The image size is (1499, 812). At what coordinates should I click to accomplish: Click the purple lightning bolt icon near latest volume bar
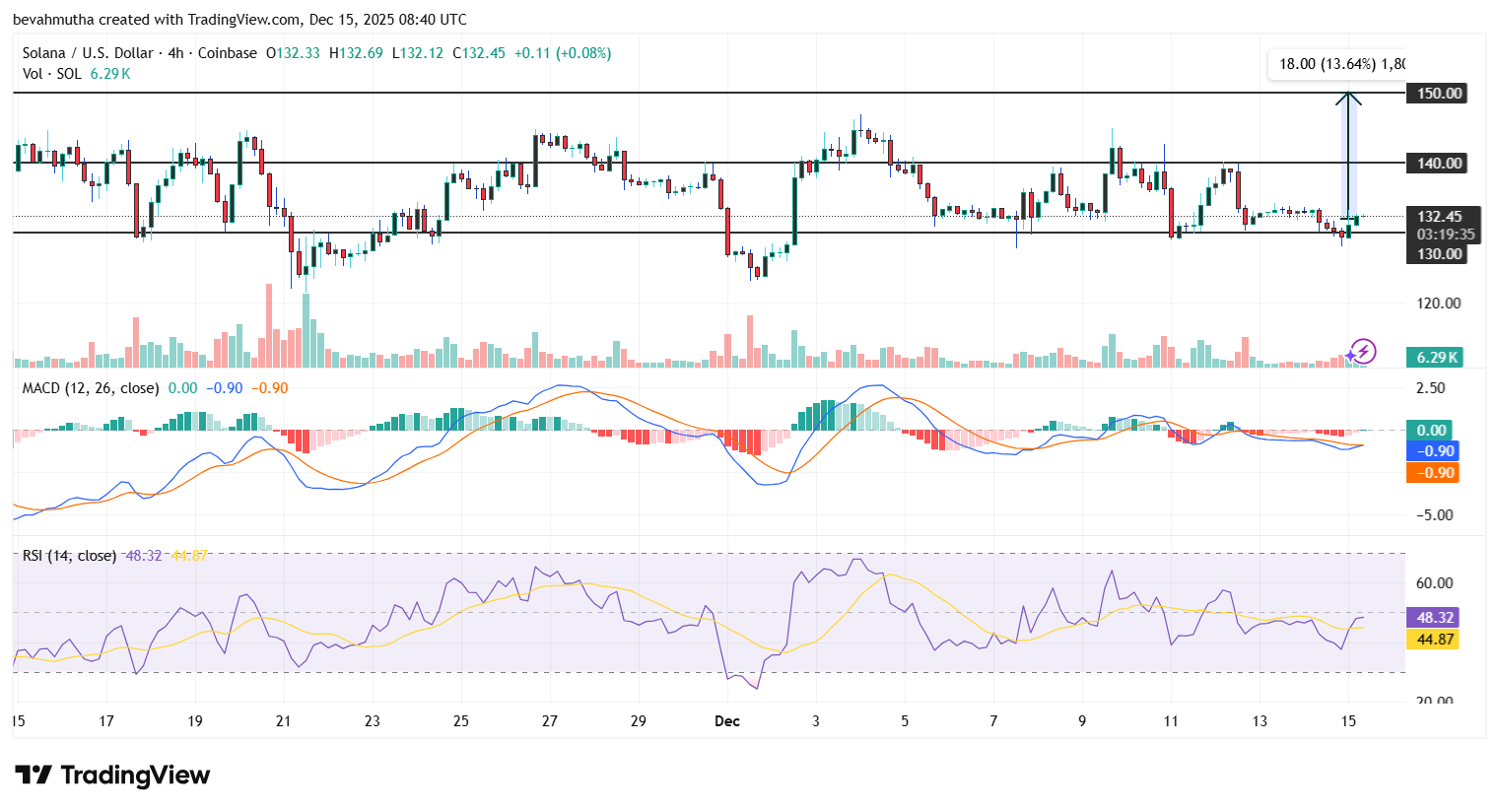click(x=1363, y=353)
